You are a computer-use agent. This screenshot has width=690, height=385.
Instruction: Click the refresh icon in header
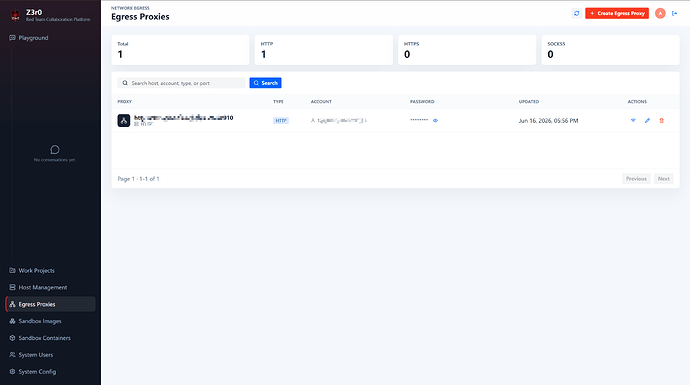[576, 14]
